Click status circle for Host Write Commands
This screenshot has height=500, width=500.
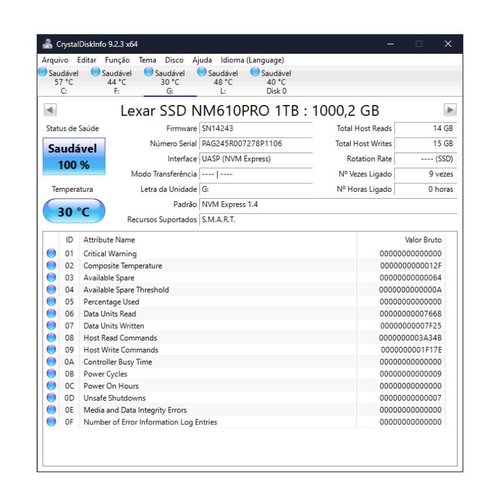(51, 349)
